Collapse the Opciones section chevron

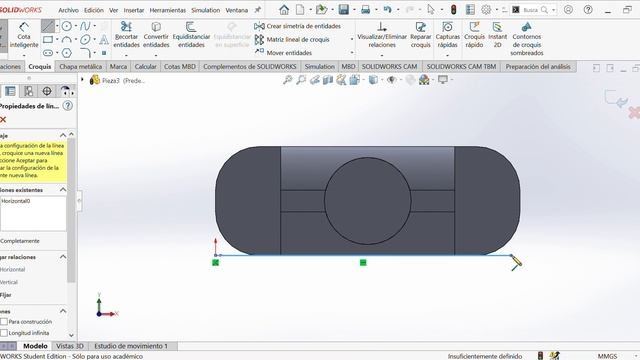[x=63, y=311]
